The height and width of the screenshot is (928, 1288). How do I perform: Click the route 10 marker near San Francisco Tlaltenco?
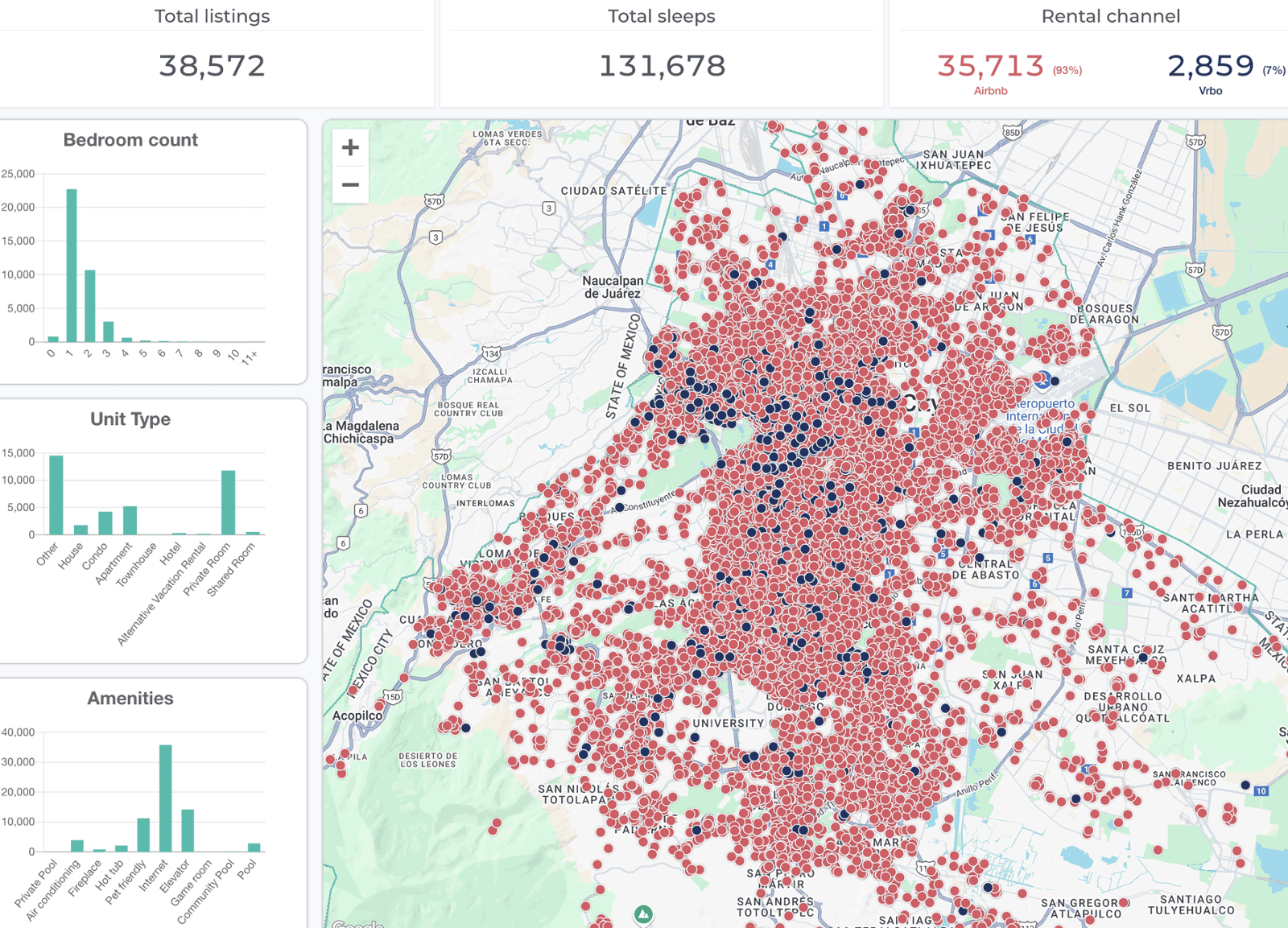coord(1261,791)
